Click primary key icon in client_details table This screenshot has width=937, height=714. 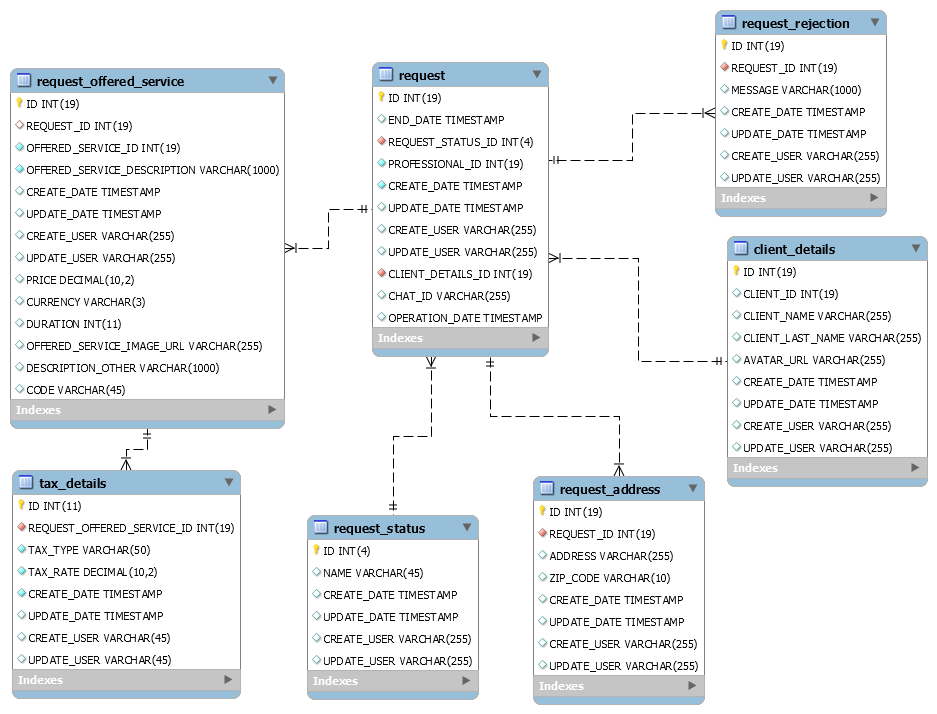736,272
